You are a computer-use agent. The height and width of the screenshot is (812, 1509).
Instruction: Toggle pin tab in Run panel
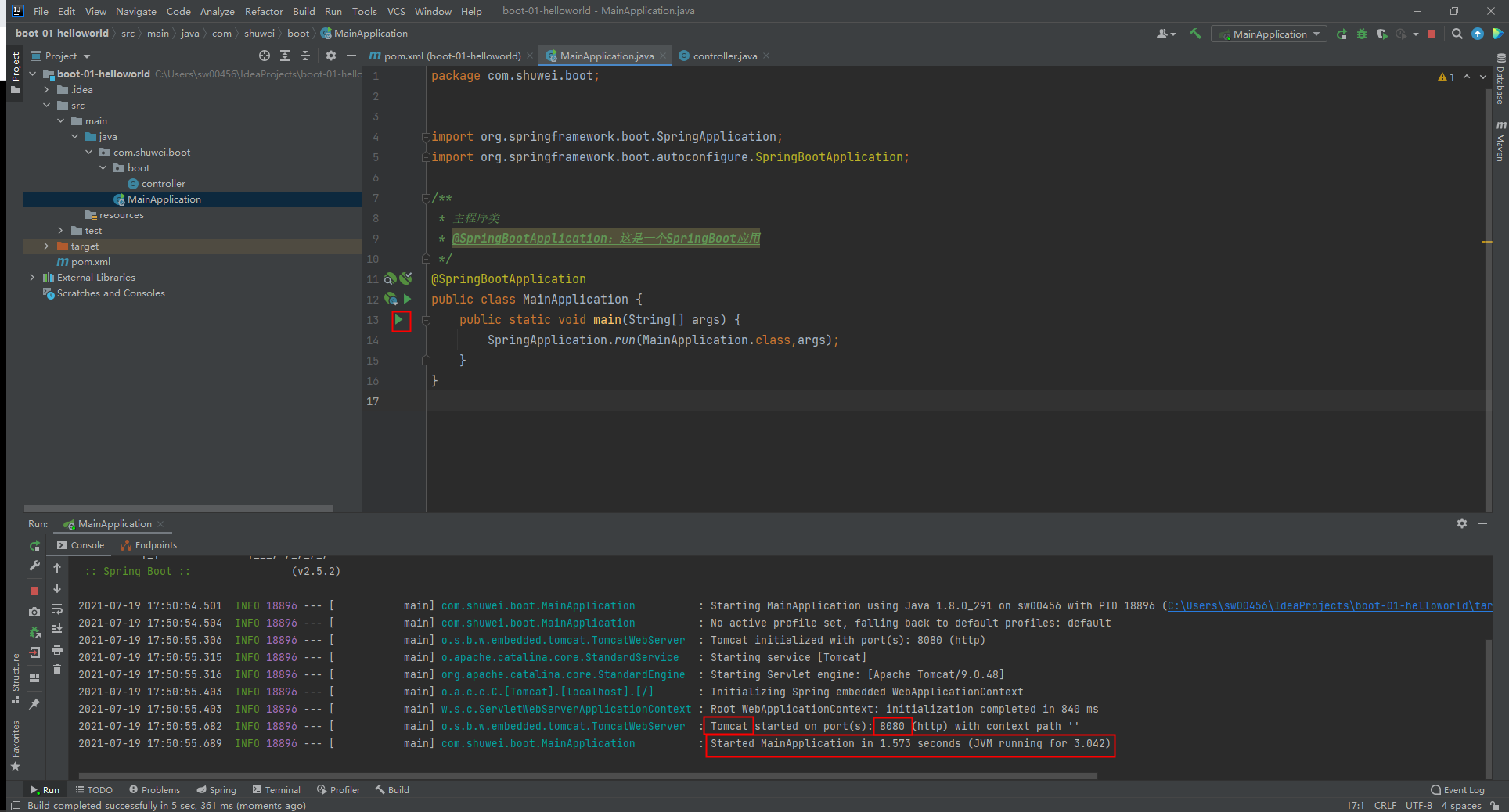[x=34, y=704]
